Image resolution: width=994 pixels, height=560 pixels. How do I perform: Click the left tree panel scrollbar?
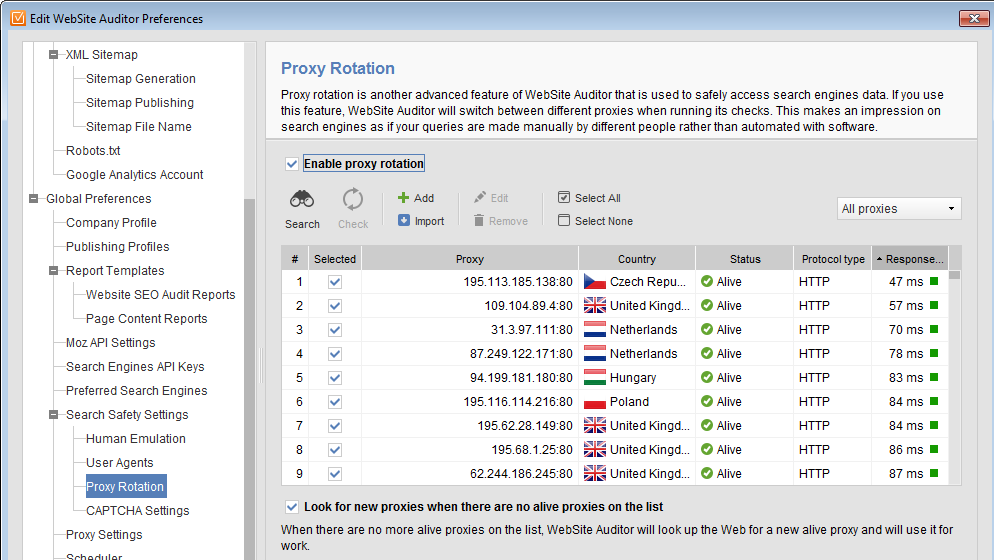[x=250, y=379]
